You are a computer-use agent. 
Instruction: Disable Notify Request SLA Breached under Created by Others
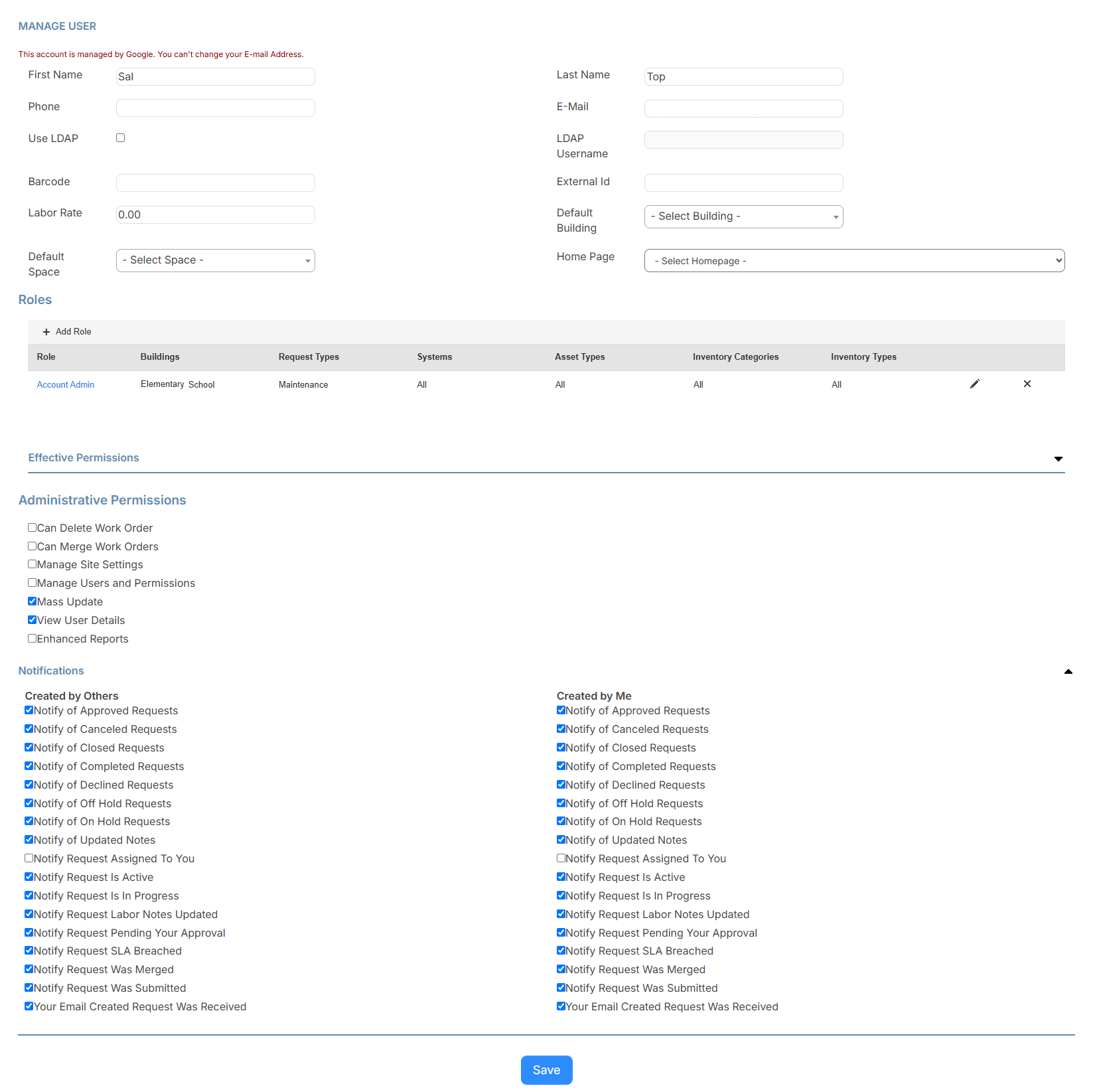coord(29,950)
